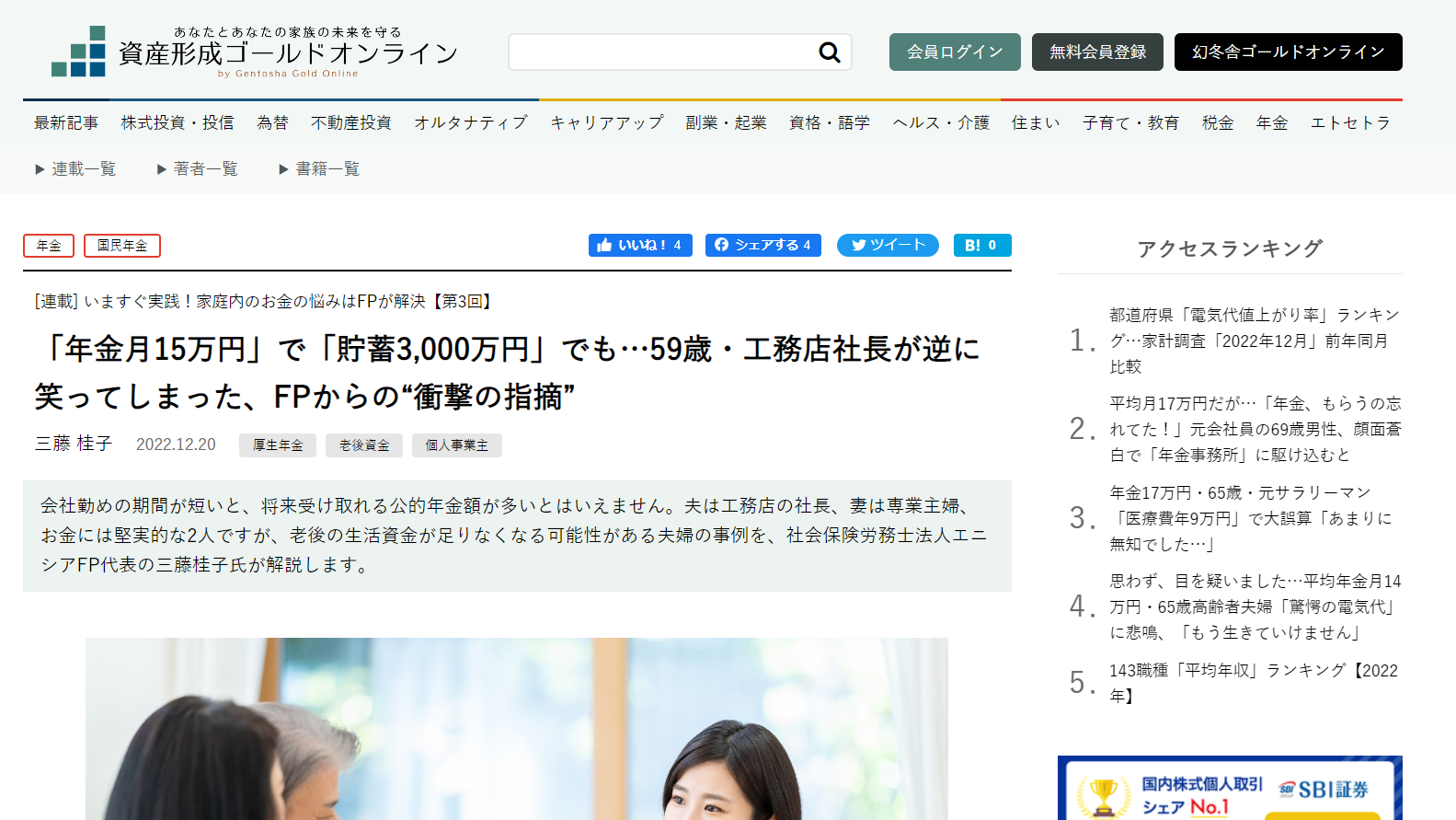
Task: Open 幻冬舎ゴールドオンライン link button
Action: (x=1288, y=52)
